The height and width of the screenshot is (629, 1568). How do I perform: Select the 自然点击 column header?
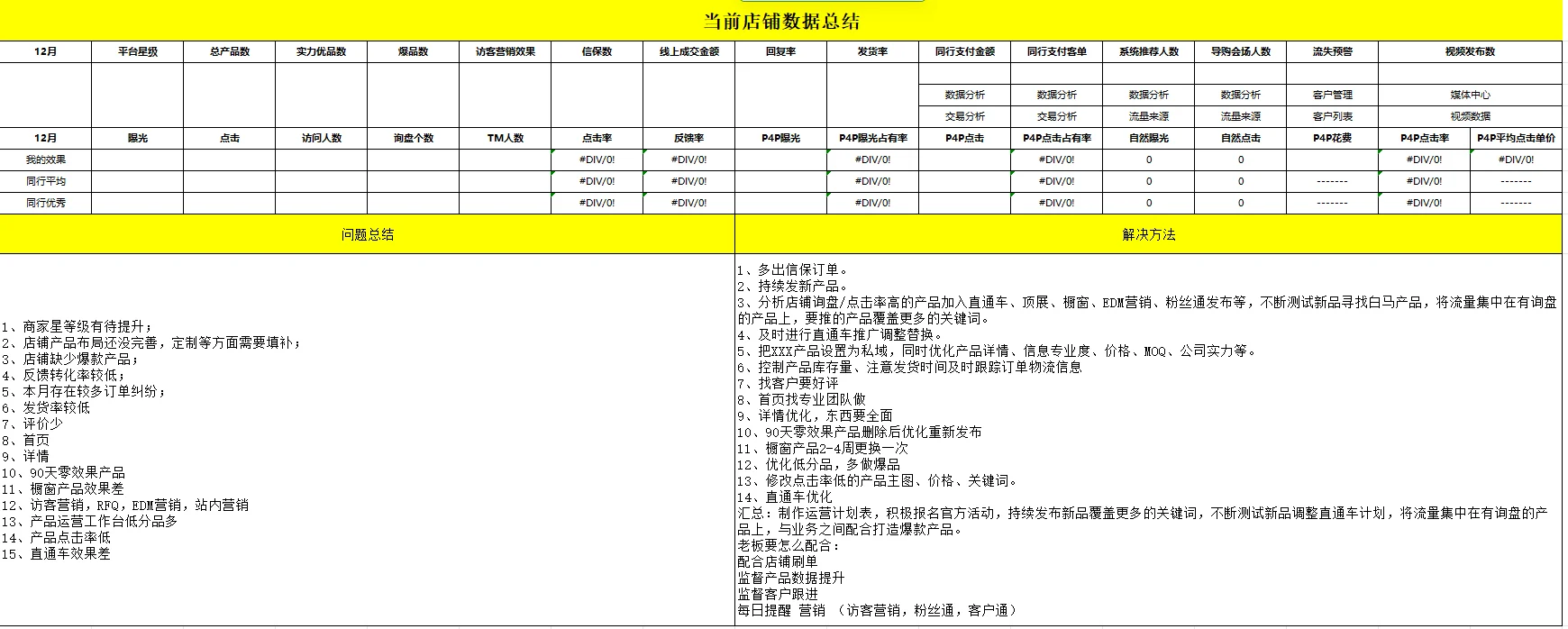click(x=1241, y=138)
